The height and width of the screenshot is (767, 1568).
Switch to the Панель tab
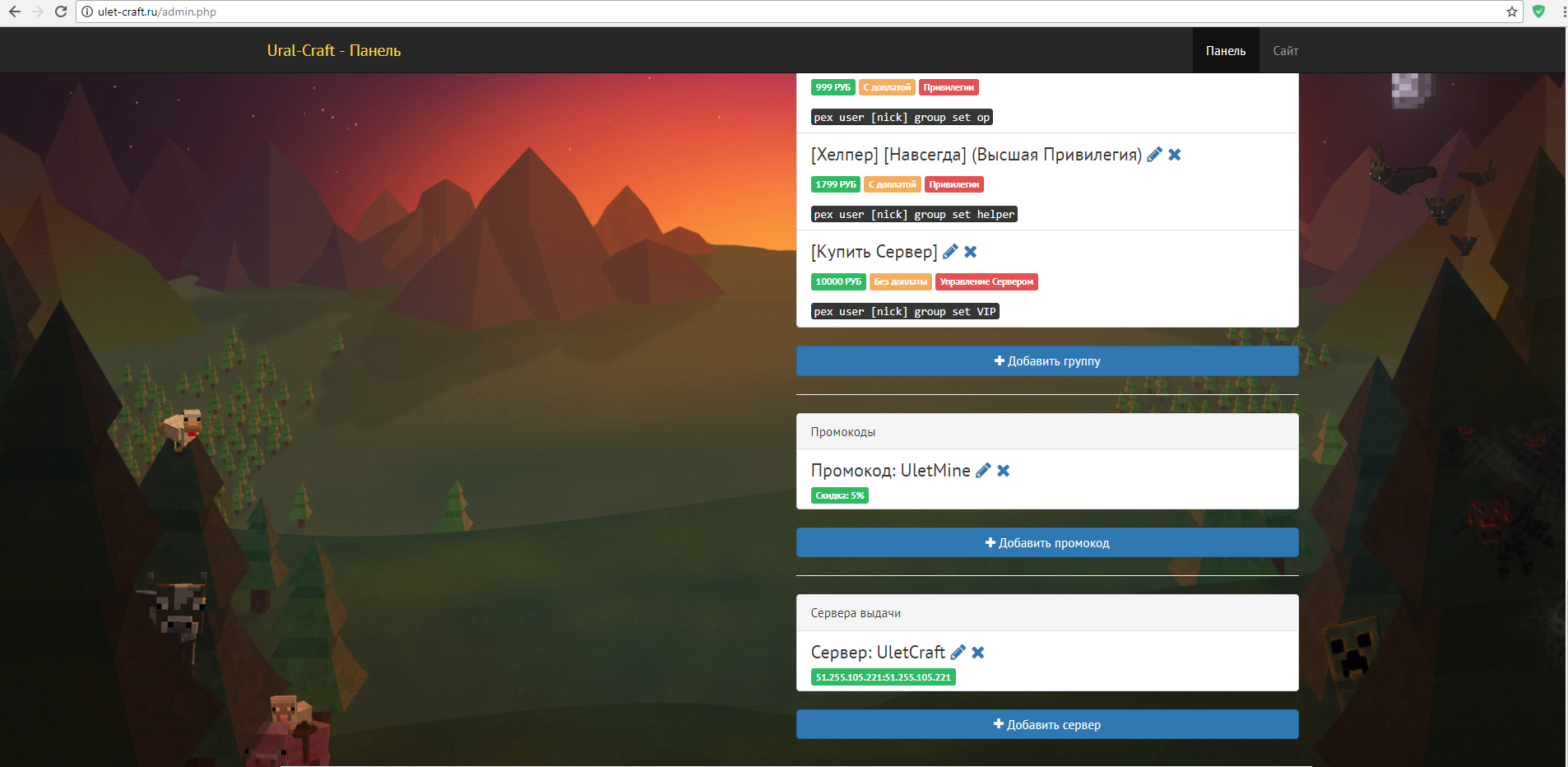[1225, 51]
